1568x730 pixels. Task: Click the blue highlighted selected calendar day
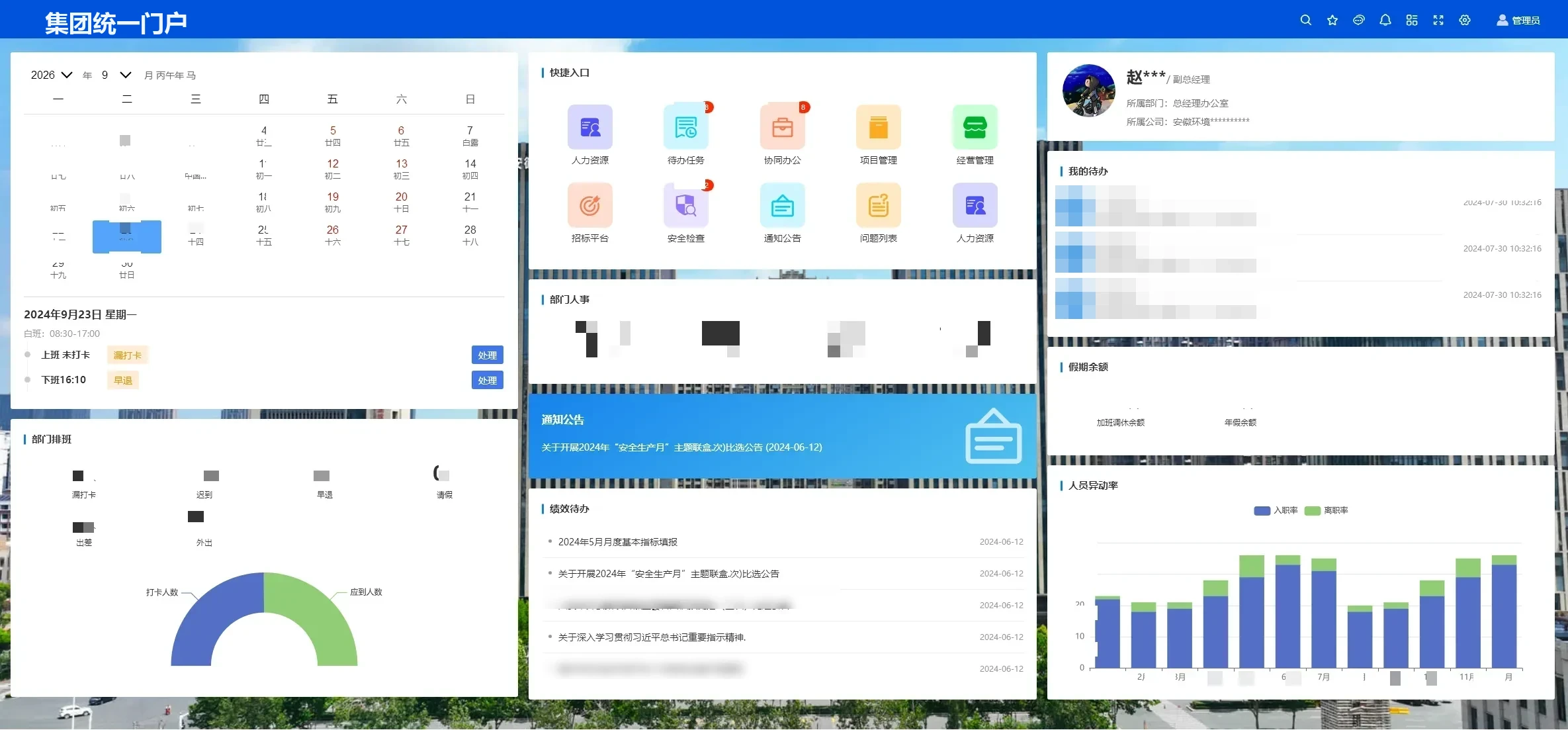pos(127,236)
